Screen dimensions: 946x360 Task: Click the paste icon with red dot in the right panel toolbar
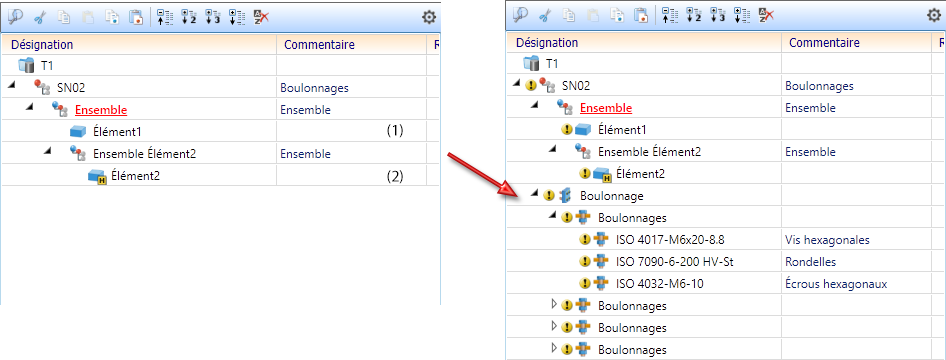(641, 15)
